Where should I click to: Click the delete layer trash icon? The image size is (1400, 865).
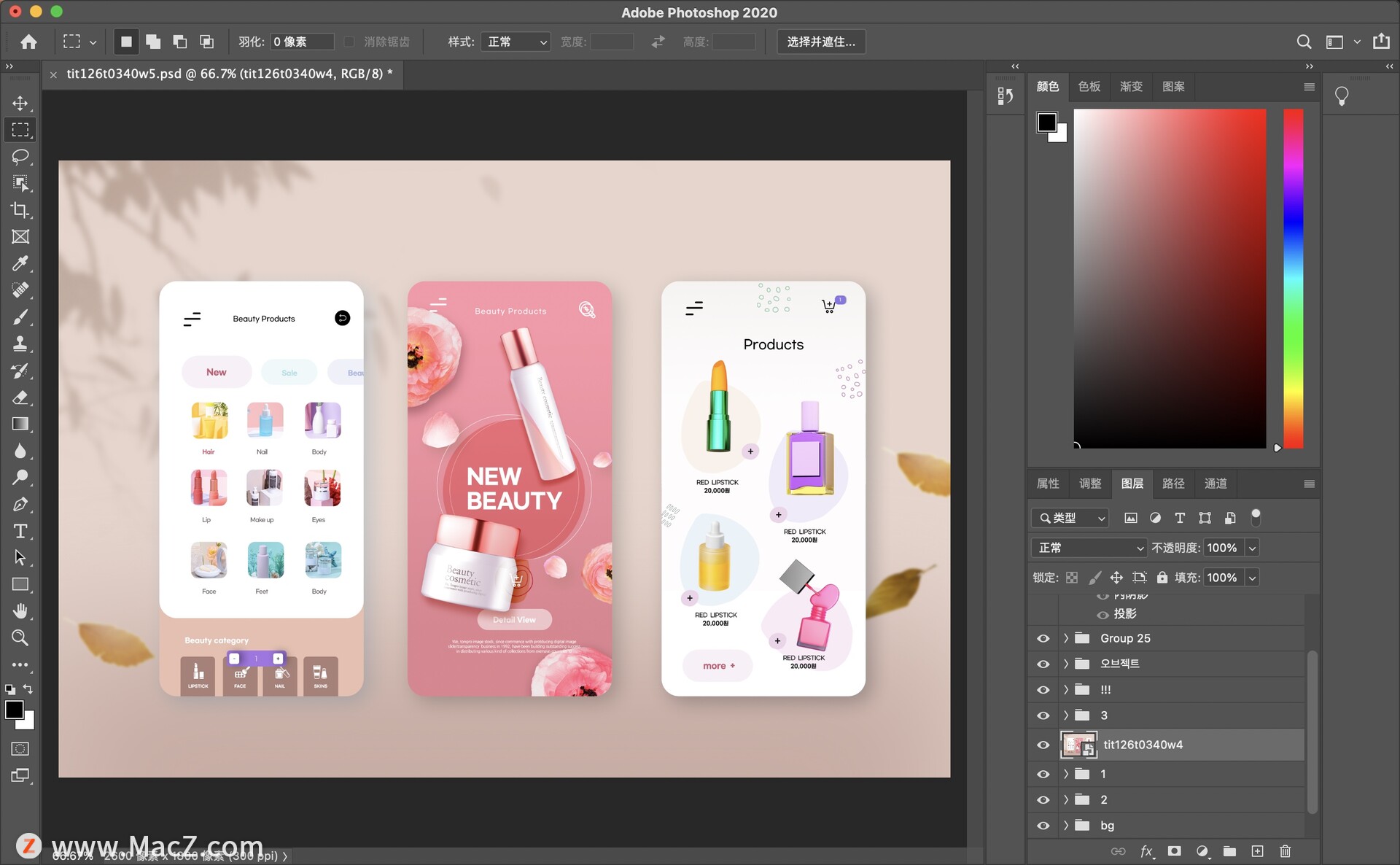tap(1285, 851)
